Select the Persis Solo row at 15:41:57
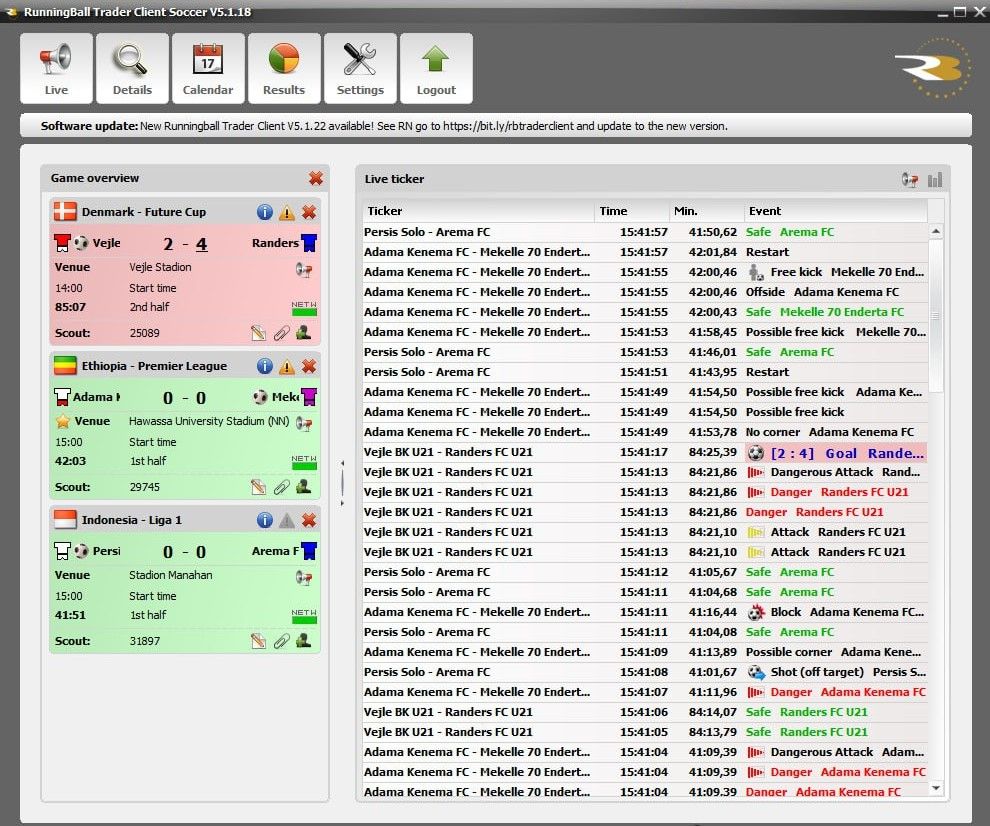 pyautogui.click(x=645, y=232)
